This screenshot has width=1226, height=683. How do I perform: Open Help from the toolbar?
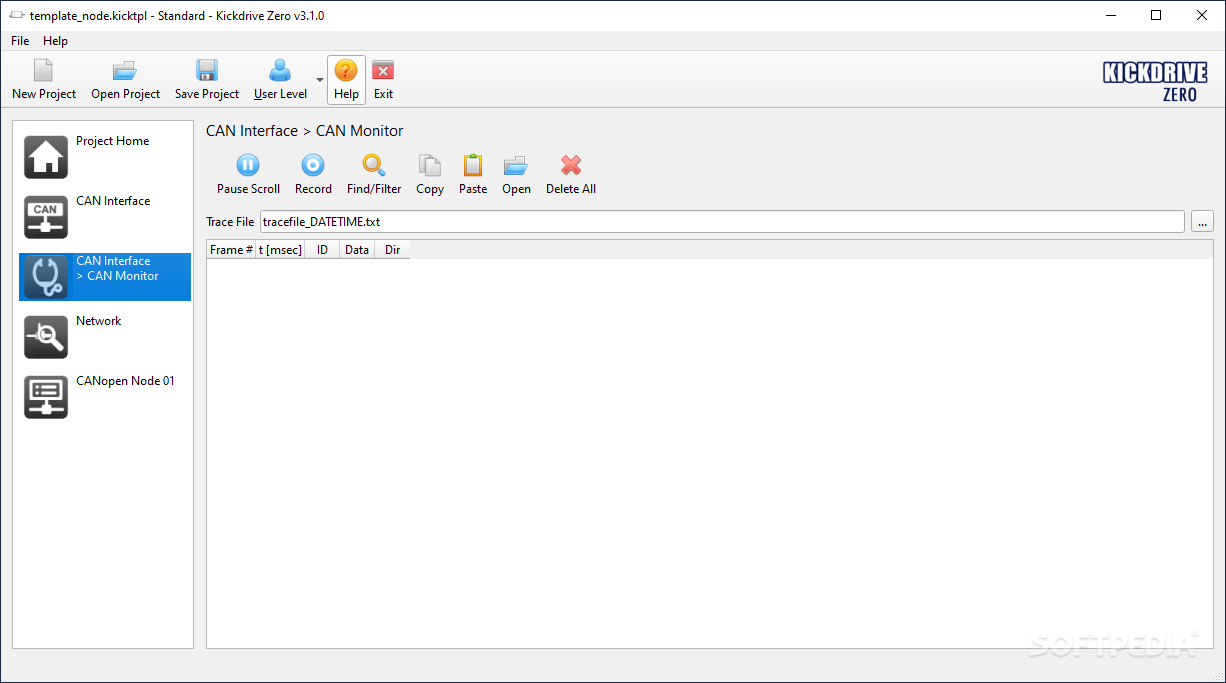pyautogui.click(x=346, y=80)
